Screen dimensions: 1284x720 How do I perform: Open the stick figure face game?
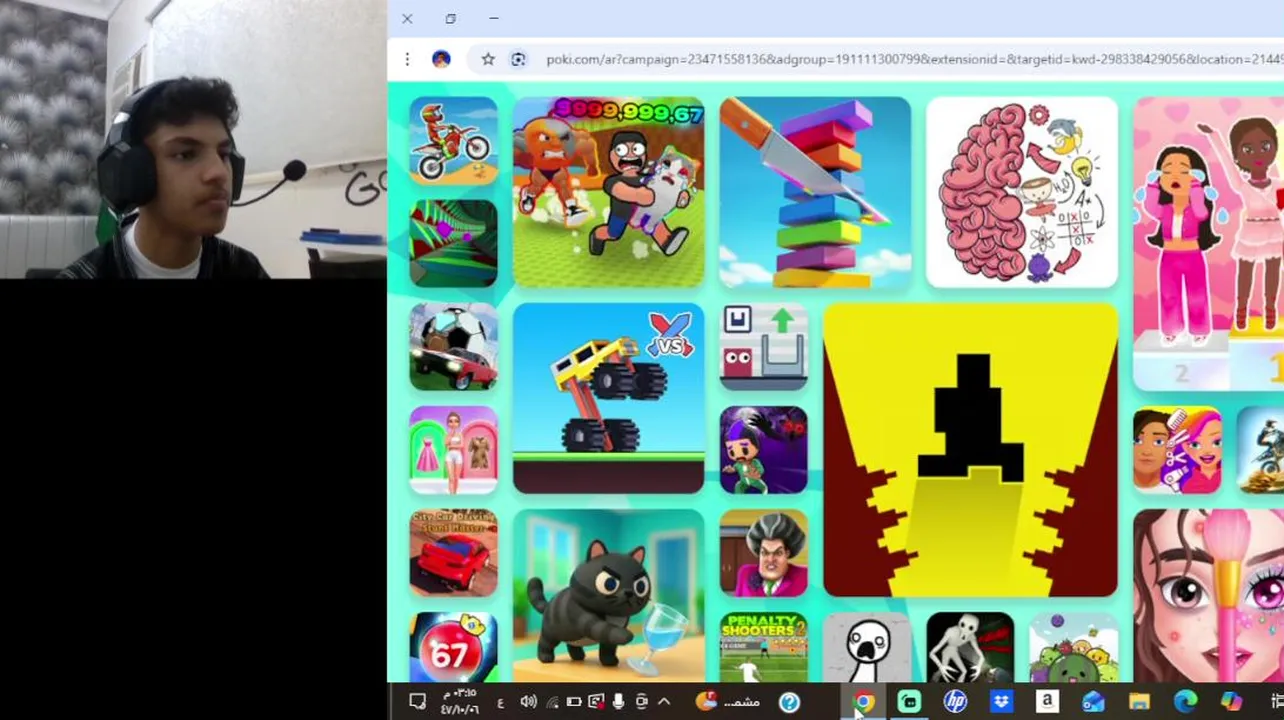click(x=867, y=648)
